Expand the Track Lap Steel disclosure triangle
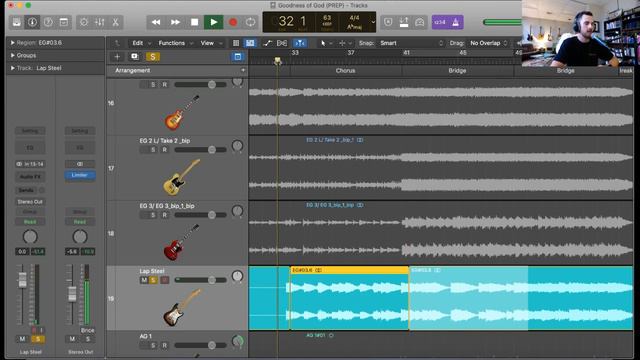 (x=13, y=68)
